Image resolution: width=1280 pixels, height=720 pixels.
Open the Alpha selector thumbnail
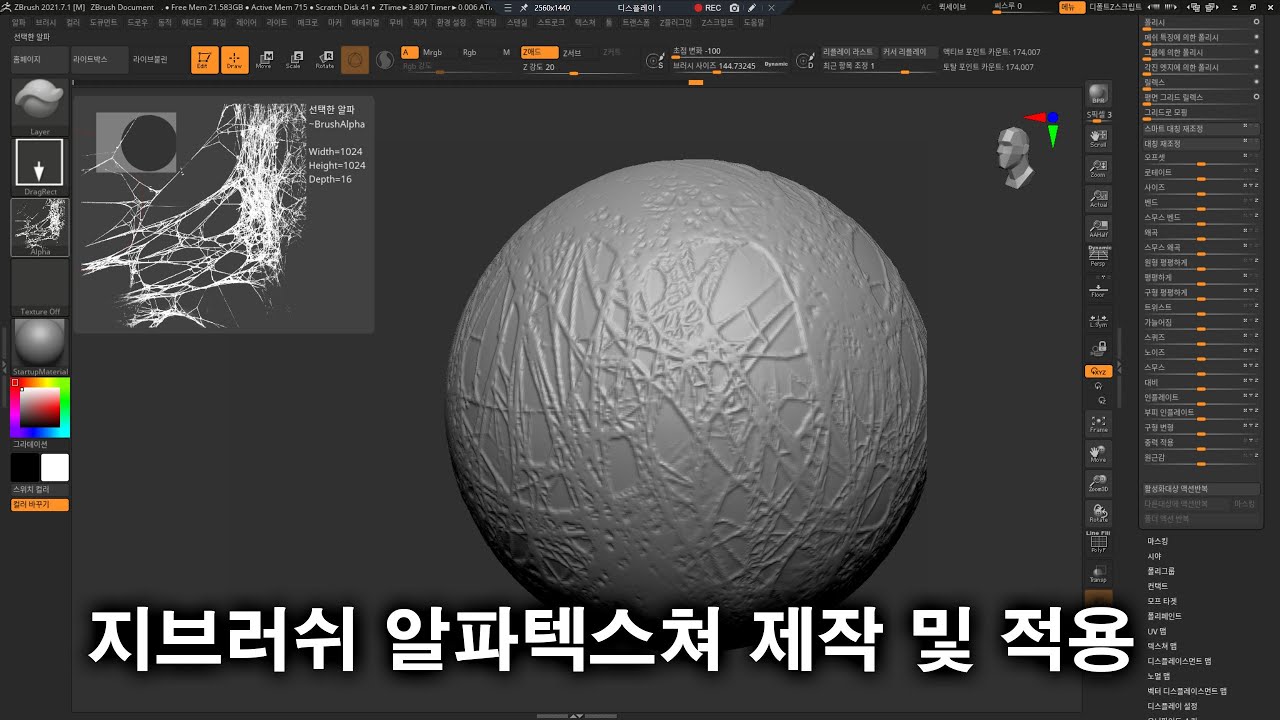click(40, 227)
